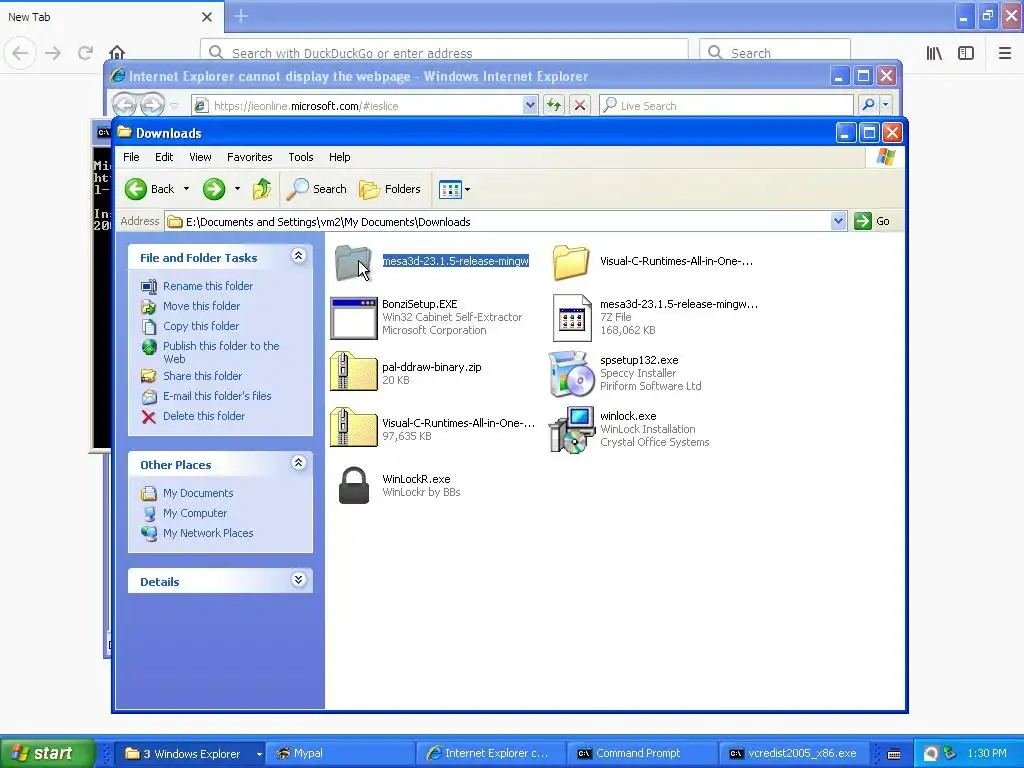Open a new tab with plus button
Image resolution: width=1024 pixels, height=768 pixels.
pyautogui.click(x=241, y=16)
